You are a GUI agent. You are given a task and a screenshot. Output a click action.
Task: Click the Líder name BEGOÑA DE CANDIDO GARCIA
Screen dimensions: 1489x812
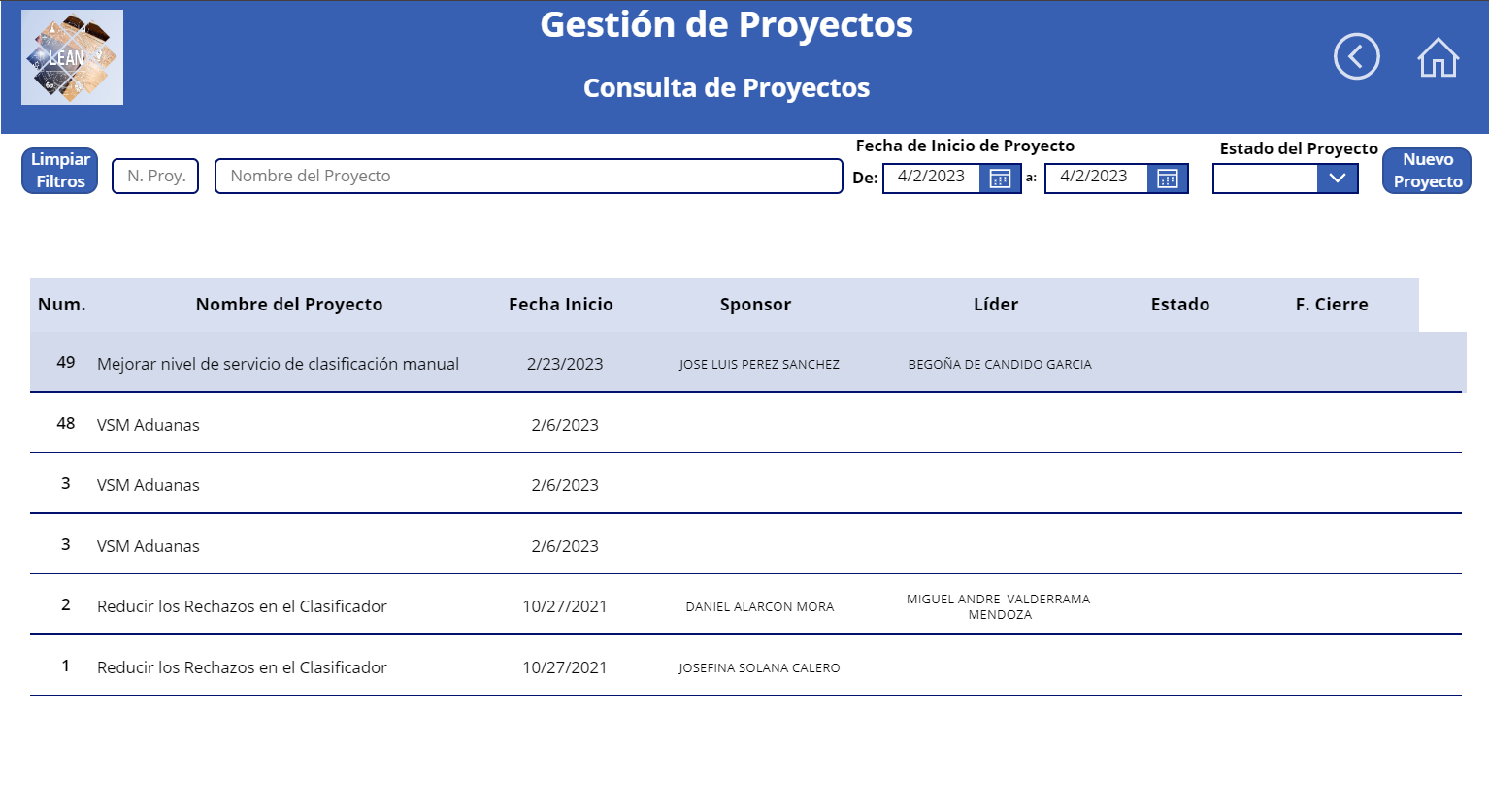[x=1000, y=365]
